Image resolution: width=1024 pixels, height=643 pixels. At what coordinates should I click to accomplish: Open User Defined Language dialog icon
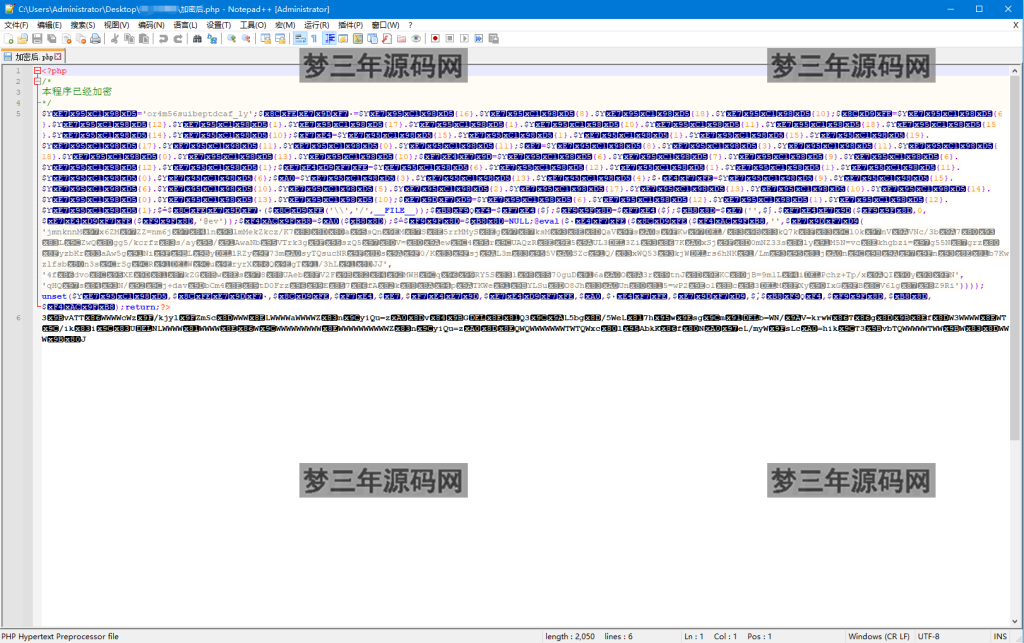click(x=343, y=39)
